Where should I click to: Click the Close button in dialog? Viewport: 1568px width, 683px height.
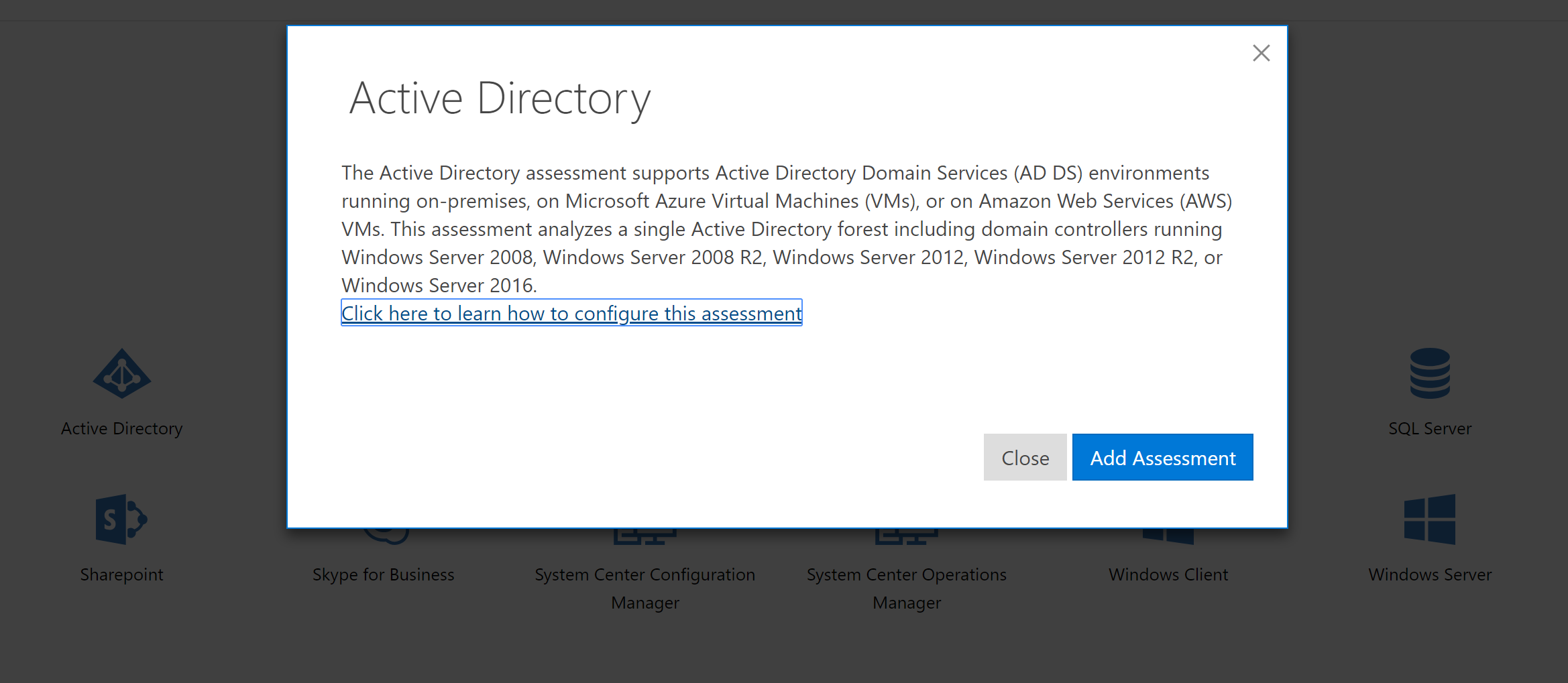[x=1025, y=457]
